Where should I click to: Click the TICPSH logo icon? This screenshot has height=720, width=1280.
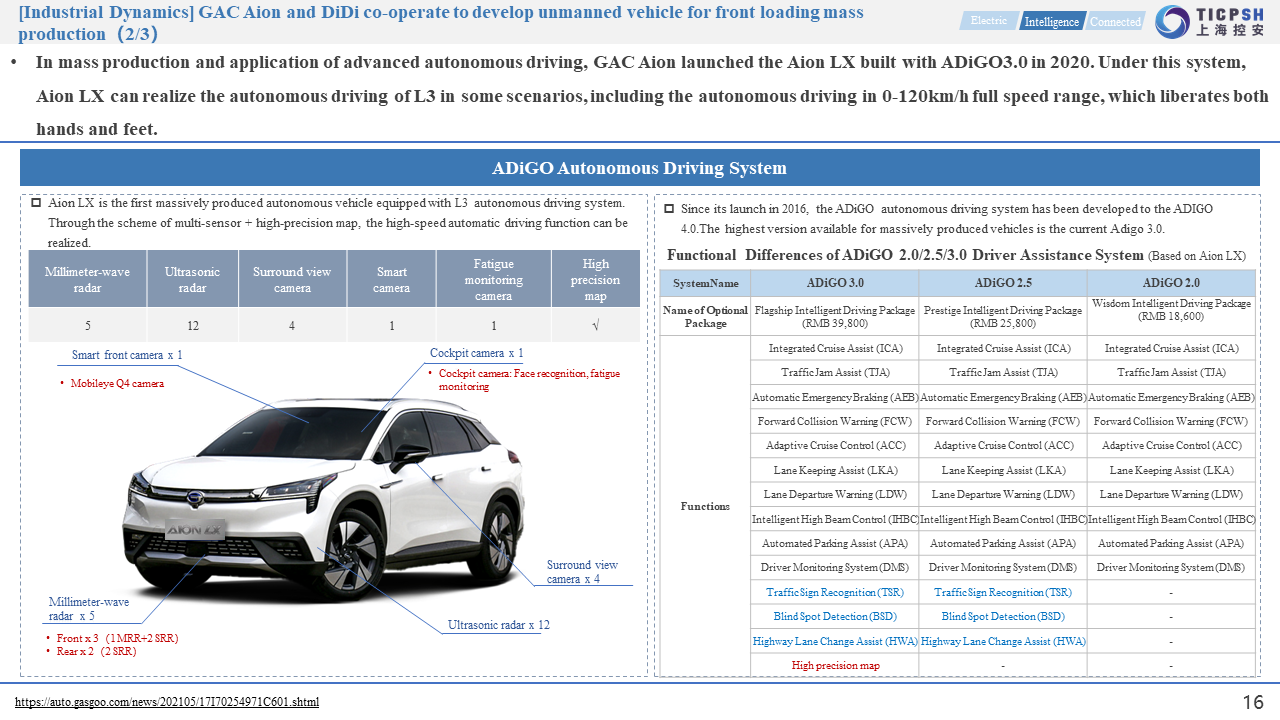1172,21
